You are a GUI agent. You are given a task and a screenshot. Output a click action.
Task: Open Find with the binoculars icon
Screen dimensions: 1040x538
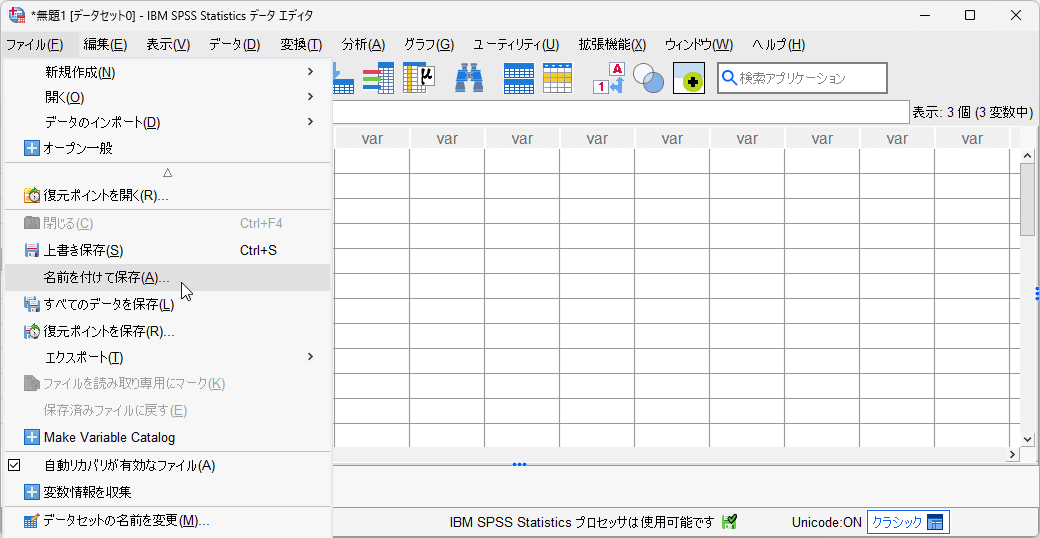tap(469, 78)
